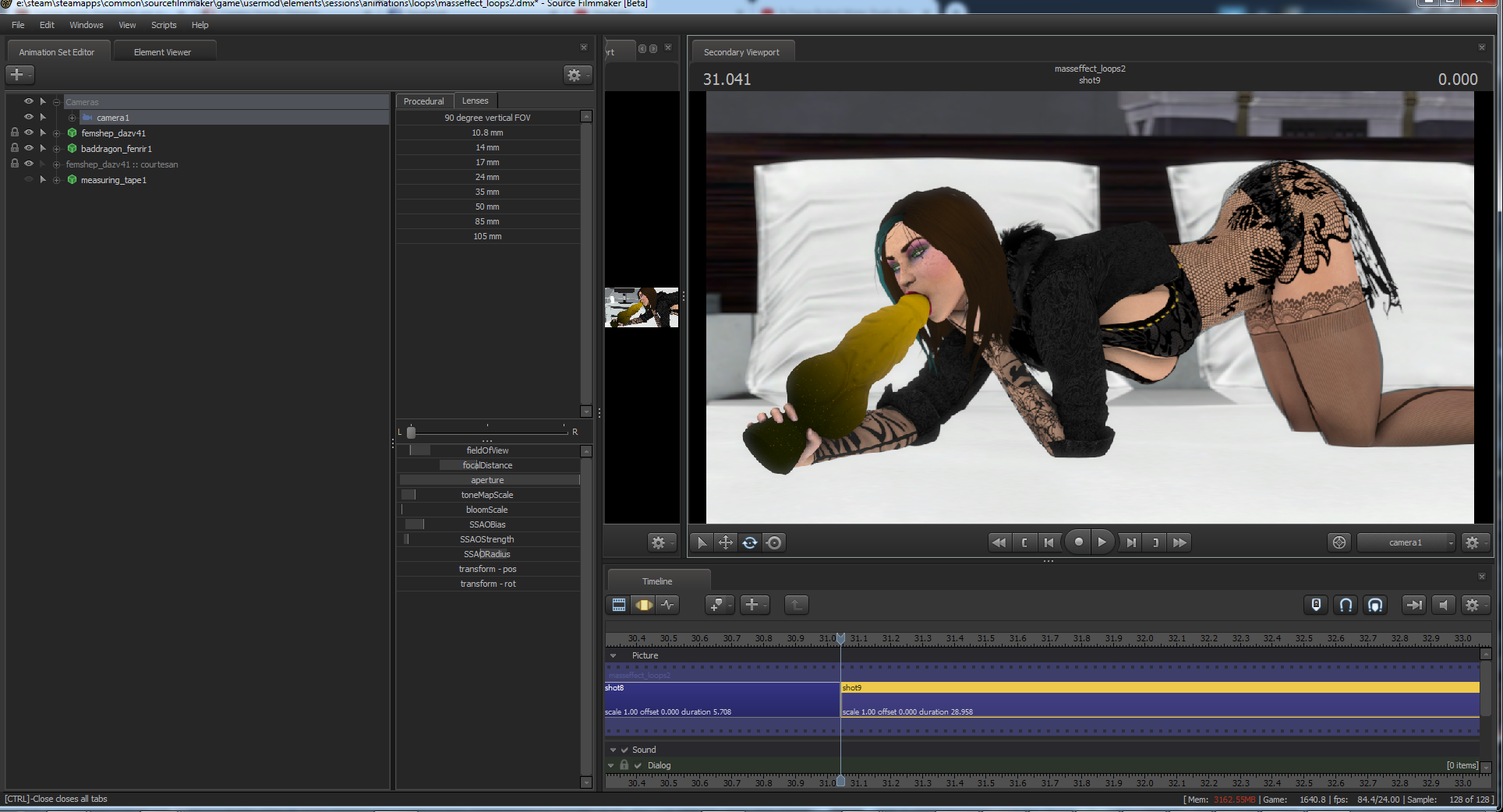Apply the 35 mm lens preset
This screenshot has height=812, width=1503.
(x=488, y=192)
